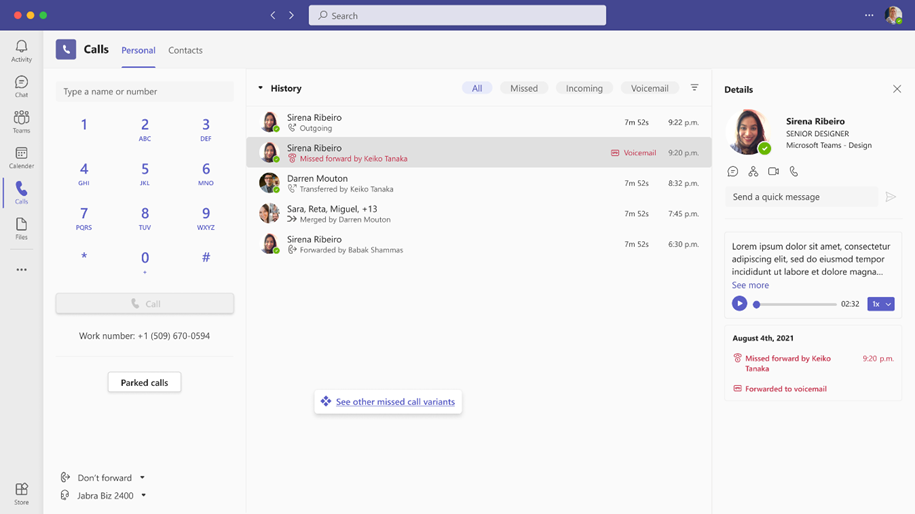
Task: Open Chat from the left sidebar
Action: point(22,86)
